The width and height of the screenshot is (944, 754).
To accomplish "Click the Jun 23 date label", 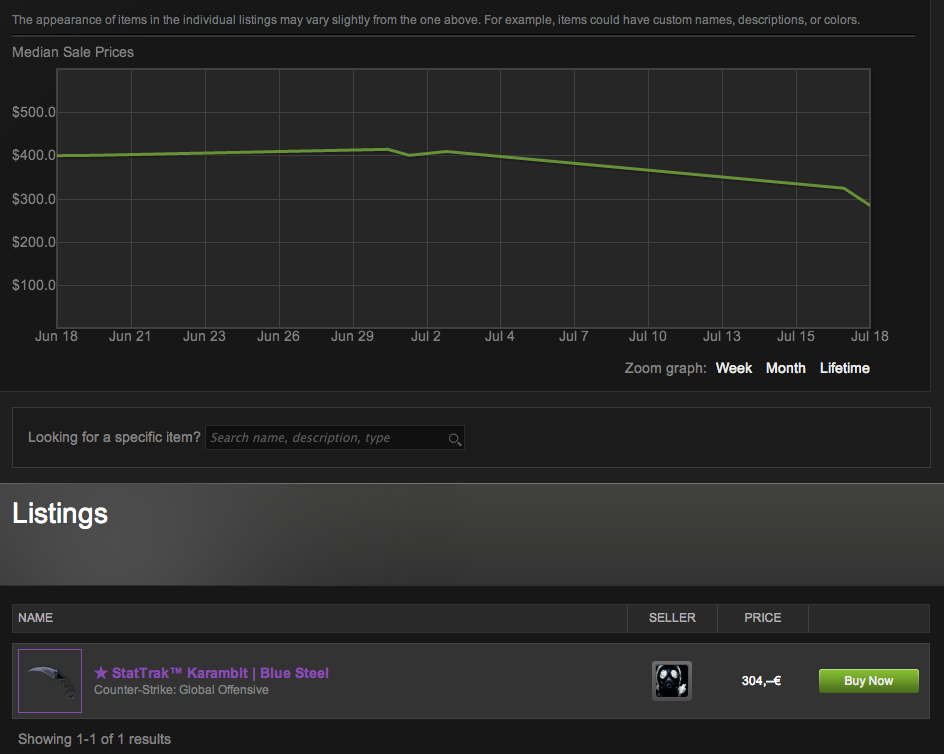I will click(x=204, y=336).
